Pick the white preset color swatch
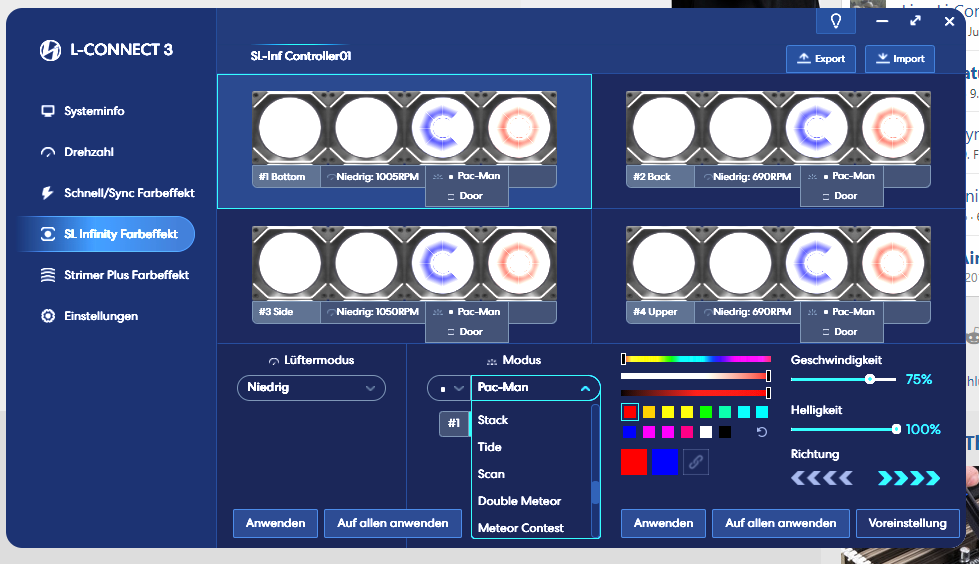The width and height of the screenshot is (979, 564). pyautogui.click(x=706, y=432)
